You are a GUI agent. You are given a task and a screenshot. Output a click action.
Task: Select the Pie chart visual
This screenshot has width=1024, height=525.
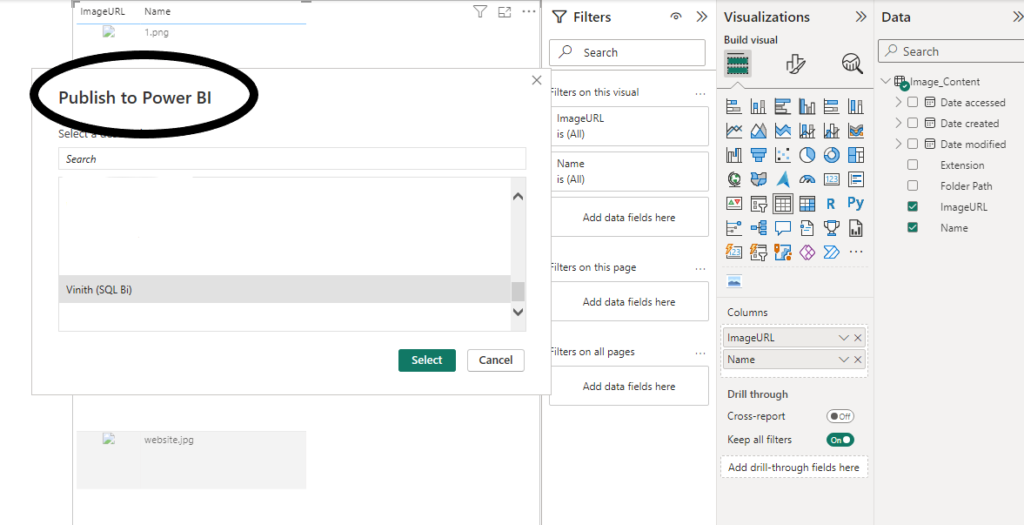(x=807, y=155)
